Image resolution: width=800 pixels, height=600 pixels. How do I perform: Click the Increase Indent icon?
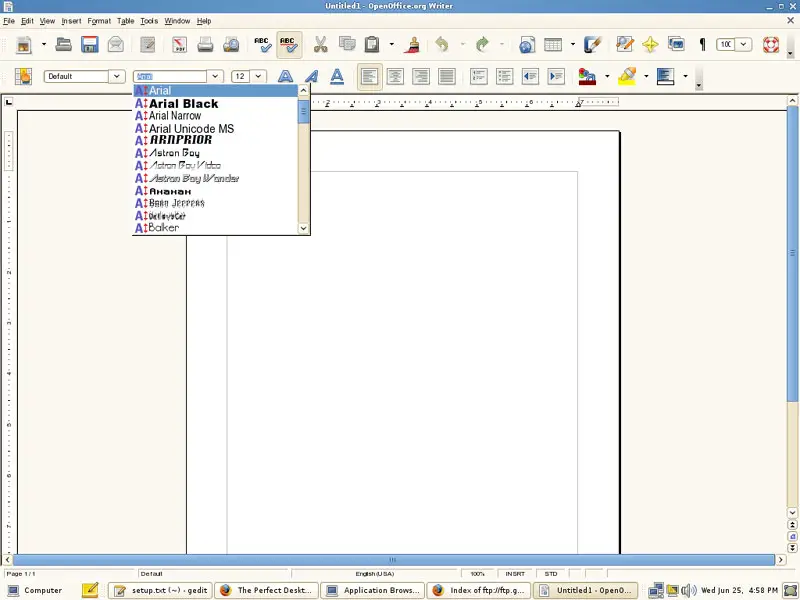(556, 77)
